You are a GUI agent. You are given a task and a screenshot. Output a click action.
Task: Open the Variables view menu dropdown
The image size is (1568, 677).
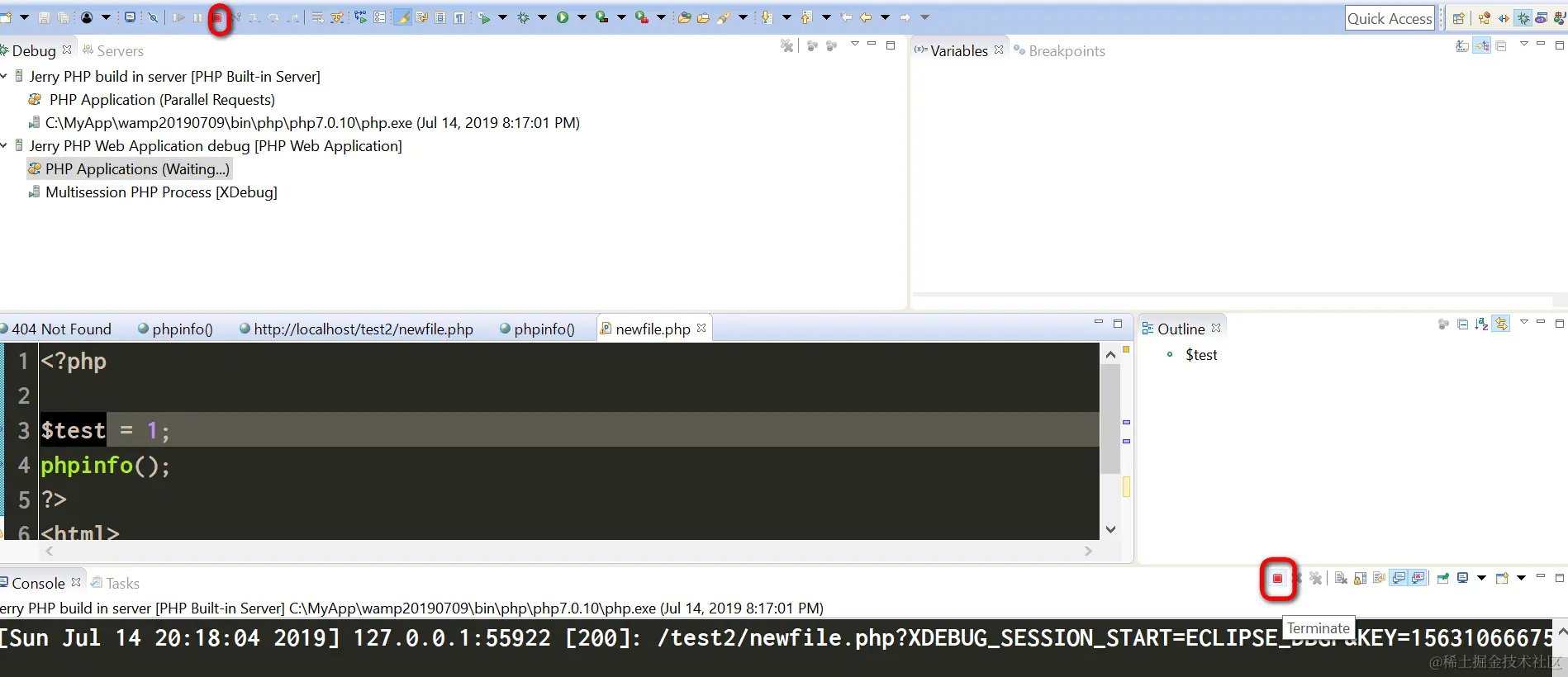point(1524,44)
